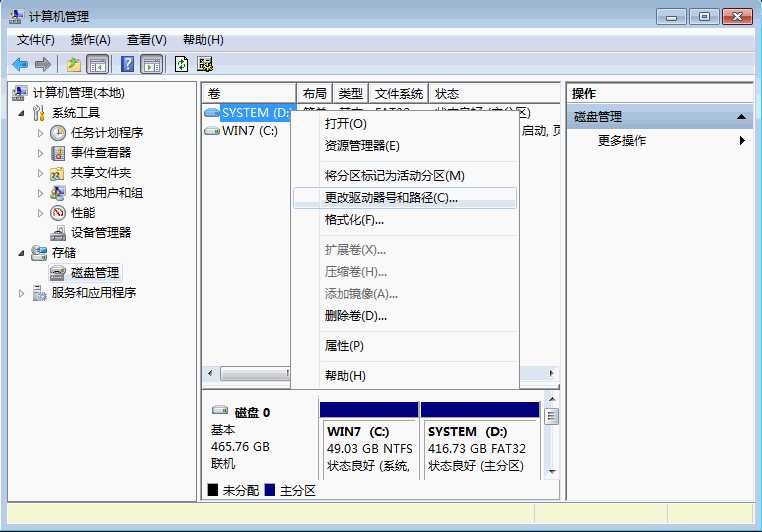The image size is (762, 532).
Task: Select 删除卷(D)... from context menu
Action: pos(355,316)
